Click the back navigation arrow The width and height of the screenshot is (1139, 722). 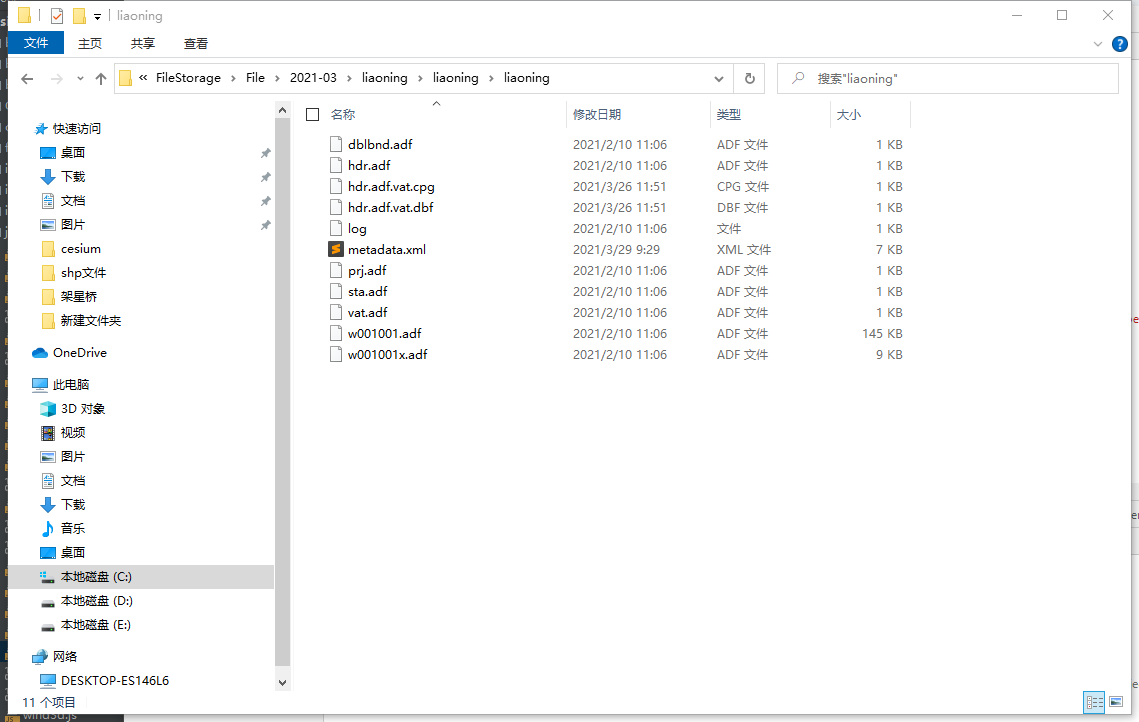[27, 78]
